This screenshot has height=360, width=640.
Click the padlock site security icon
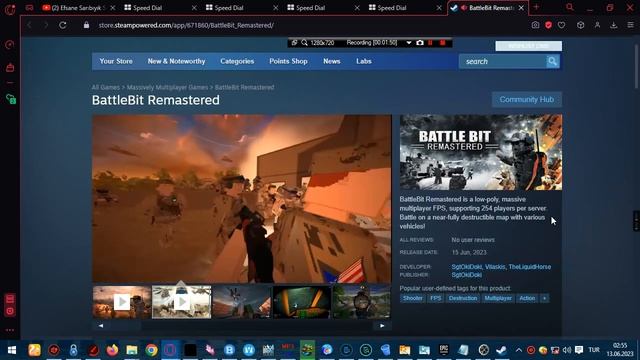click(86, 25)
